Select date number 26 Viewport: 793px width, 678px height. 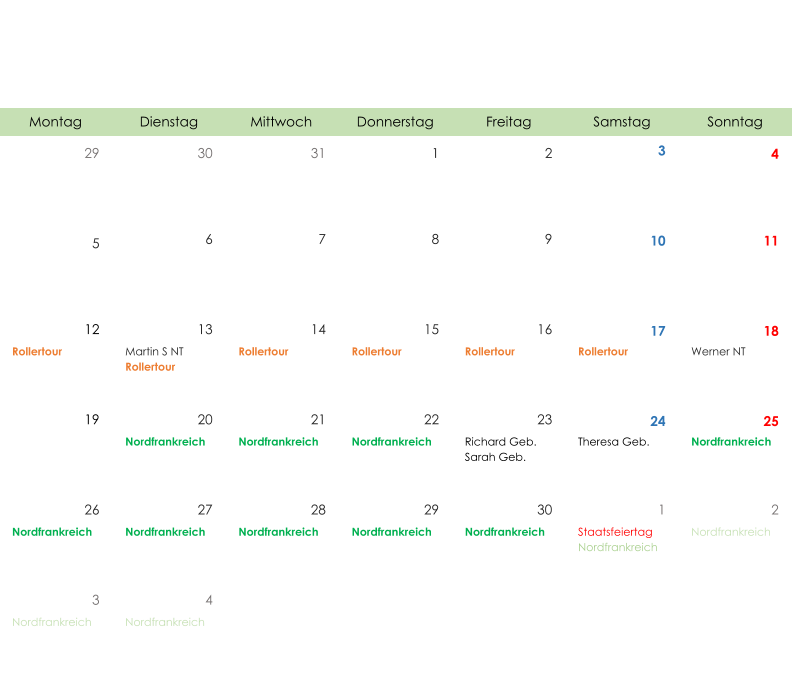click(x=92, y=510)
